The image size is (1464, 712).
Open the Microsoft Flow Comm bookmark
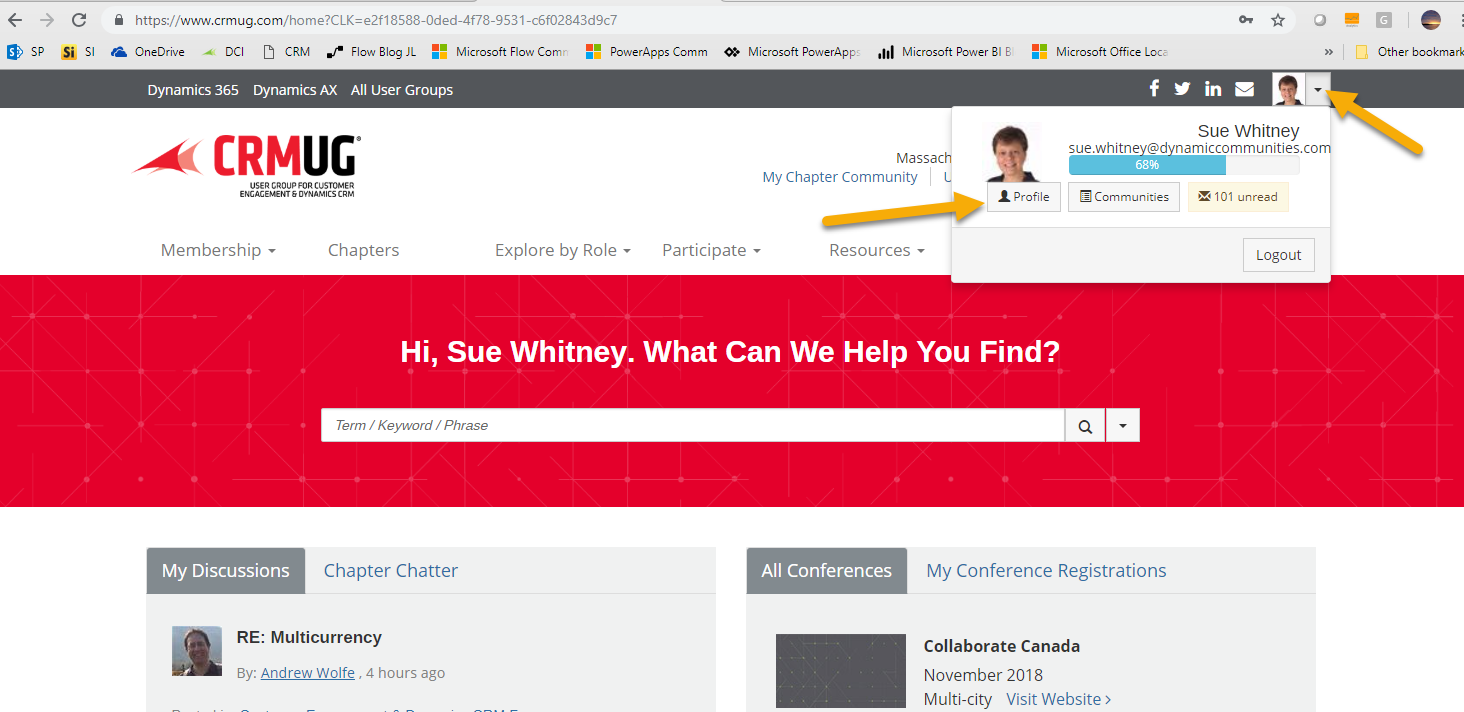(500, 52)
